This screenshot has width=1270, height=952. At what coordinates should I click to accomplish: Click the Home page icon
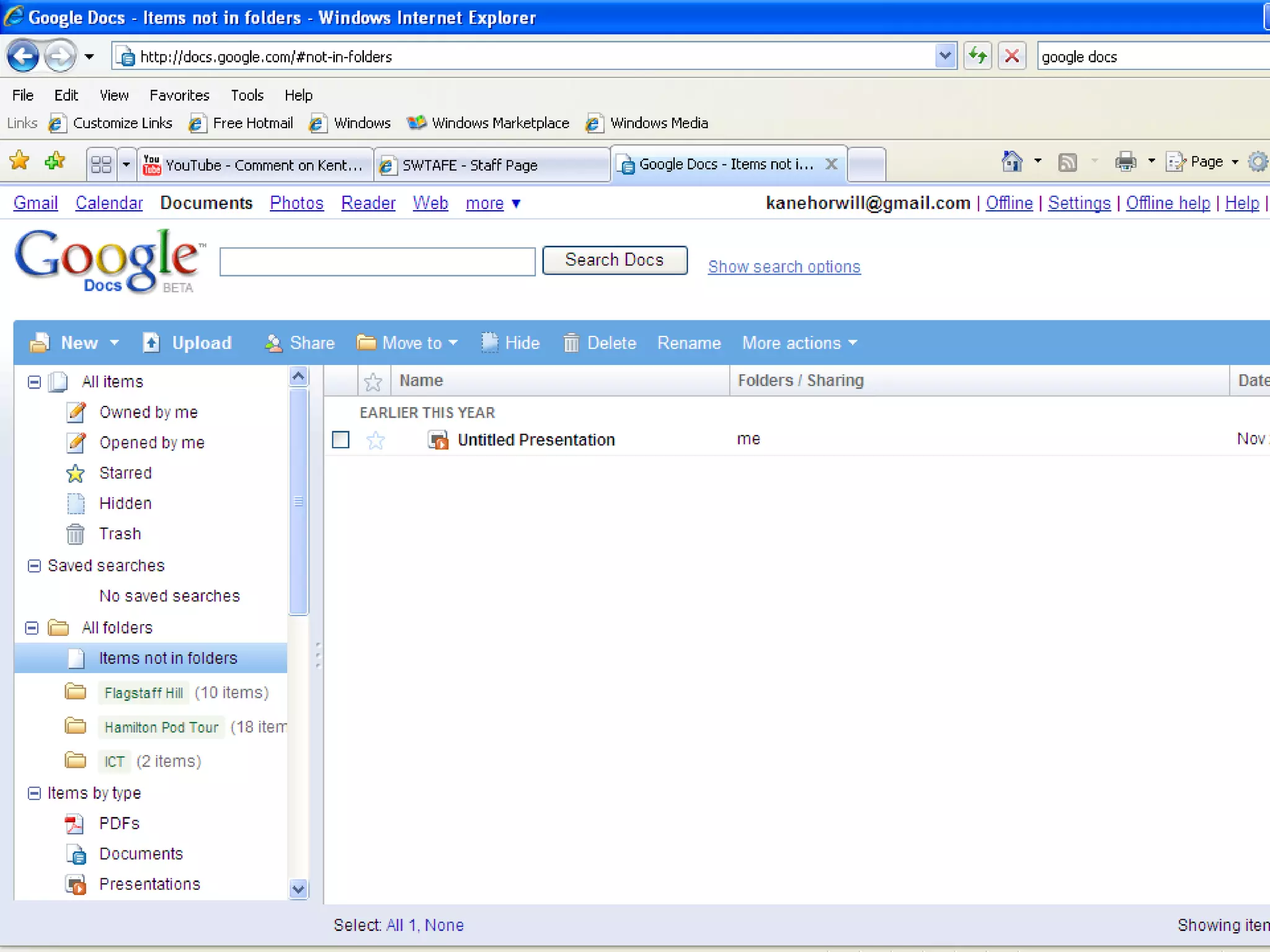(1012, 162)
